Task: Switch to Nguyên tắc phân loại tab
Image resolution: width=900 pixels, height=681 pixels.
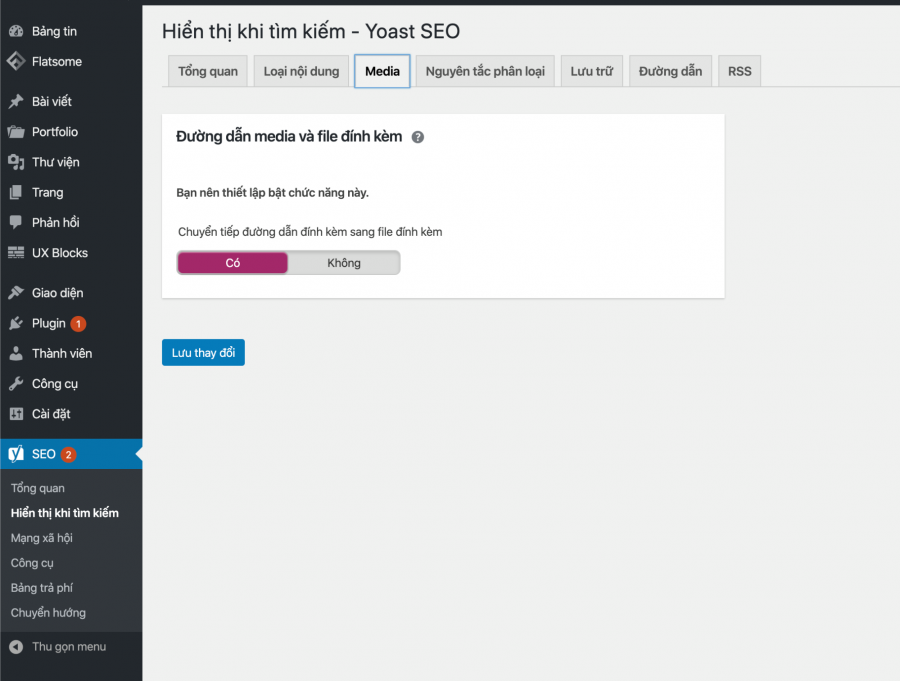Action: pyautogui.click(x=485, y=71)
